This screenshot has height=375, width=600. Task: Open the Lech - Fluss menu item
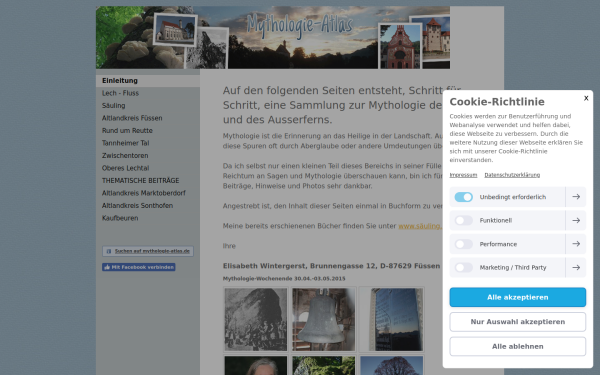click(120, 93)
